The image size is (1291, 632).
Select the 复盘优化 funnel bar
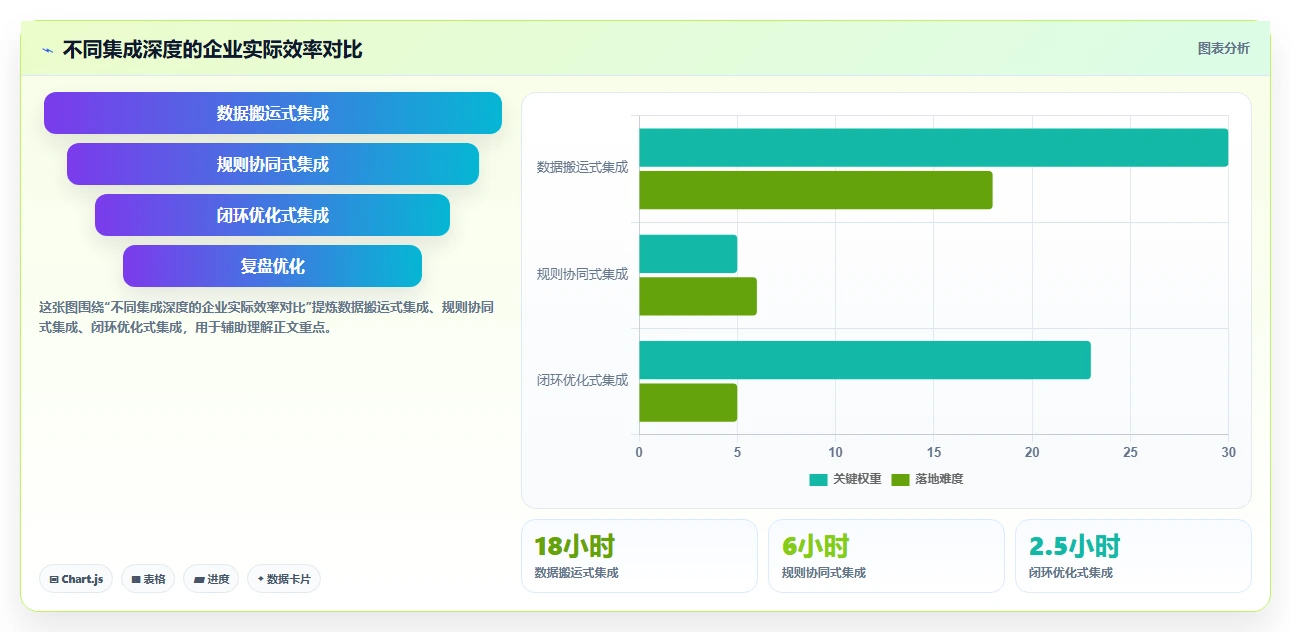(x=273, y=266)
